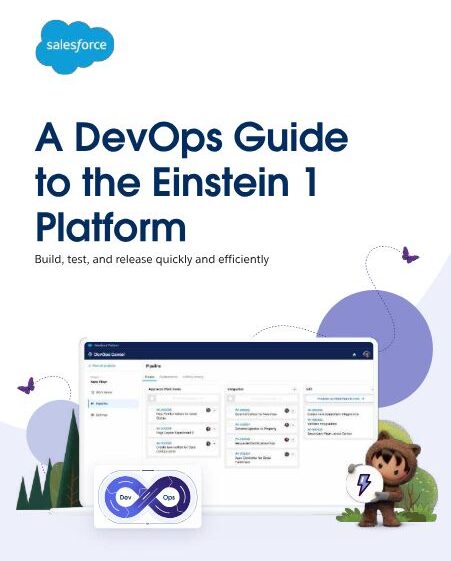Tick the select-all checkbox in Approved Work Items column

(x=152, y=398)
